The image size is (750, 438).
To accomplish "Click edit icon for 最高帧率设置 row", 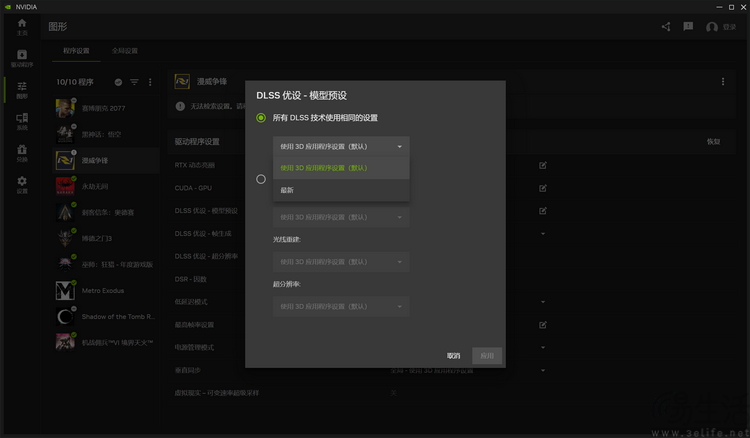I will [x=543, y=325].
